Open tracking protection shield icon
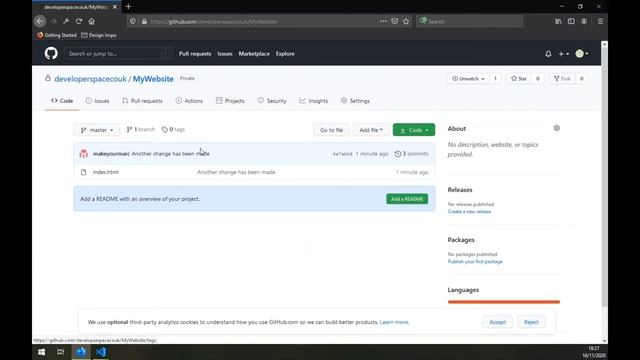Viewport: 640px width, 360px height. (133, 21)
